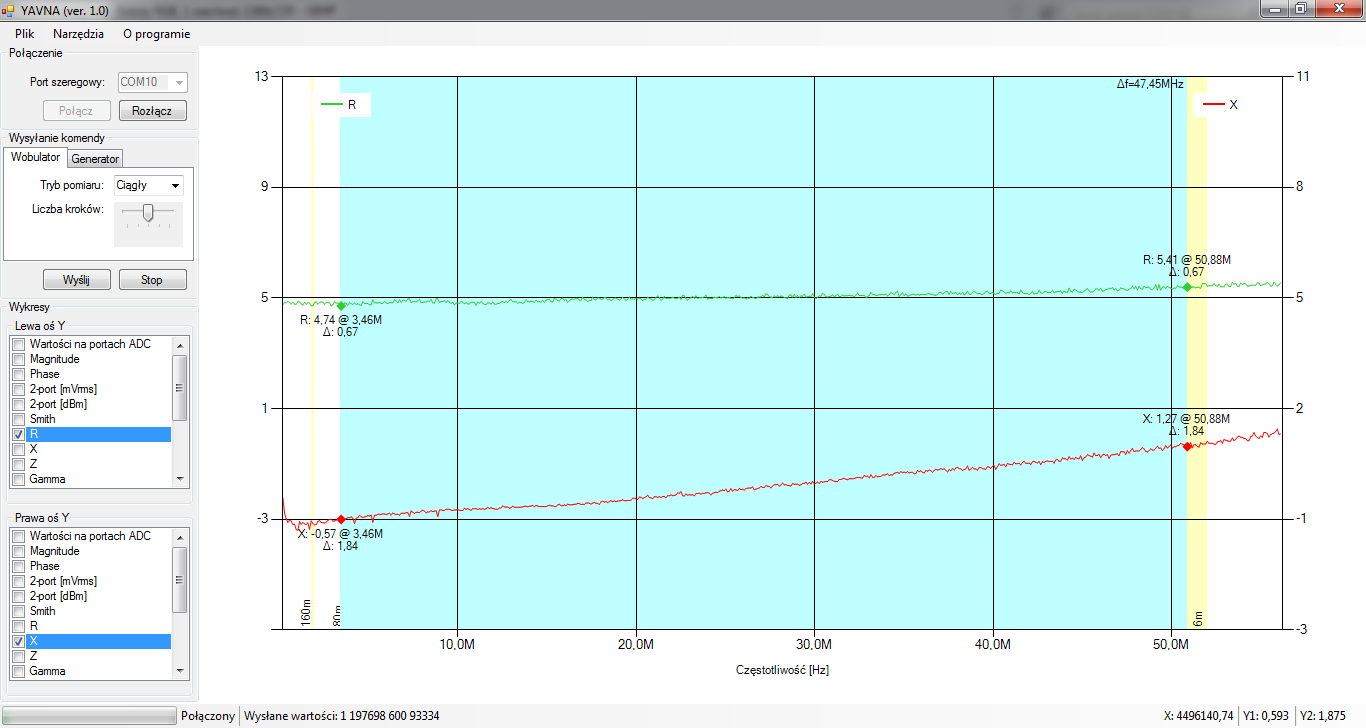Open the Port szeregowy COM10 dropdown

click(x=153, y=82)
